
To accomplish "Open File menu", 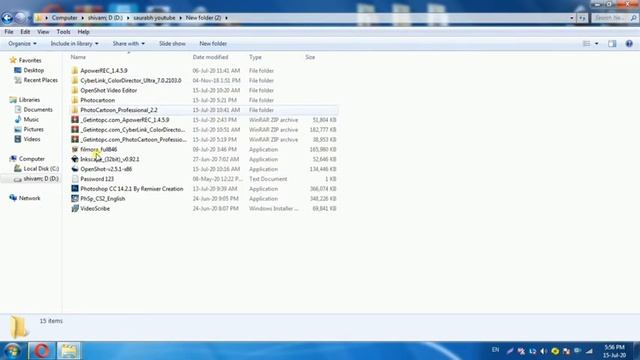I will [x=9, y=32].
